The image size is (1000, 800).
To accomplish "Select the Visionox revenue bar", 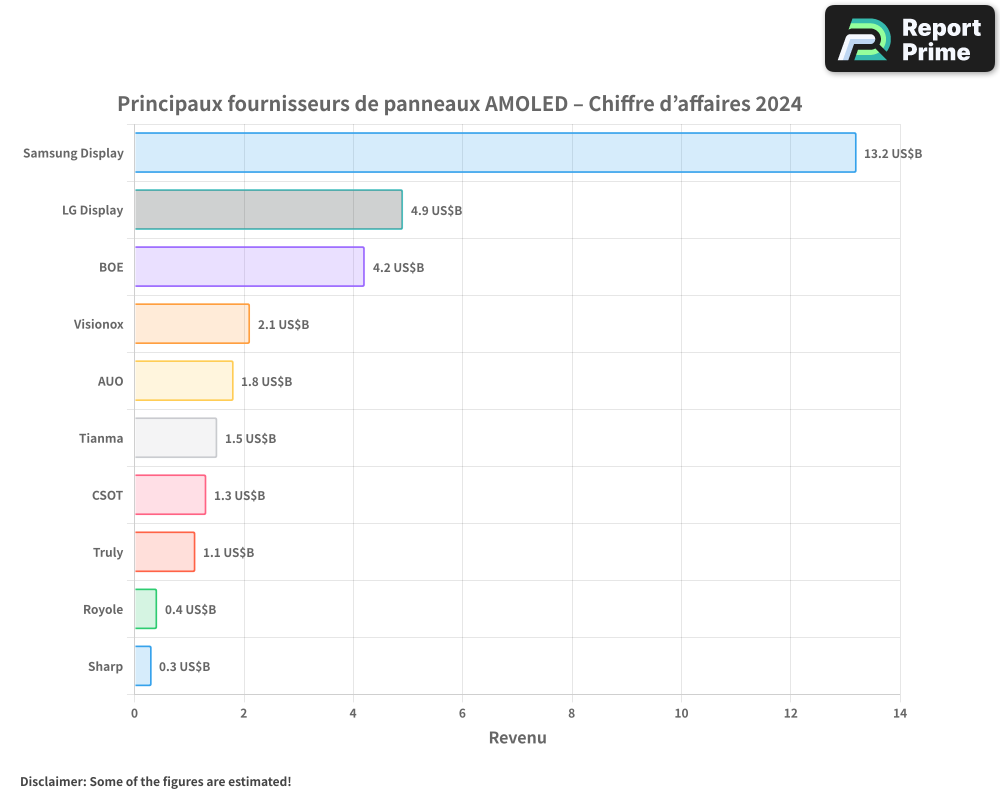I will pos(190,324).
